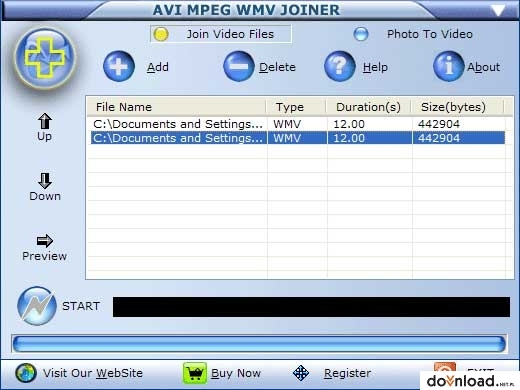Image resolution: width=520 pixels, height=390 pixels.
Task: Select the Photo To Video radio option
Action: coord(361,34)
